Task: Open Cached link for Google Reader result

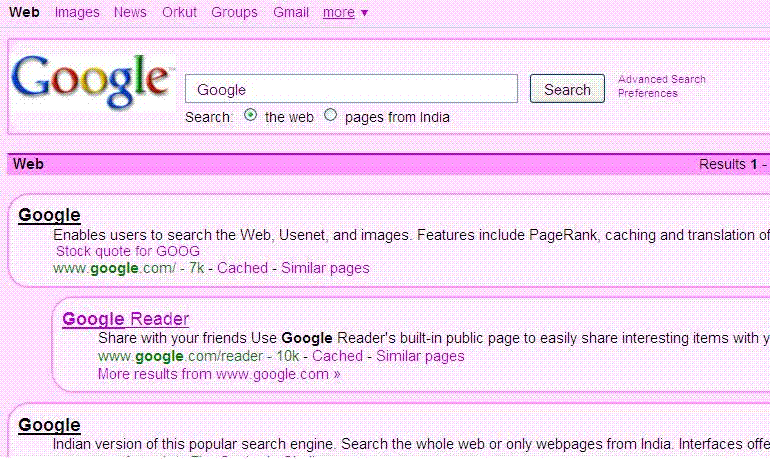Action: point(337,356)
